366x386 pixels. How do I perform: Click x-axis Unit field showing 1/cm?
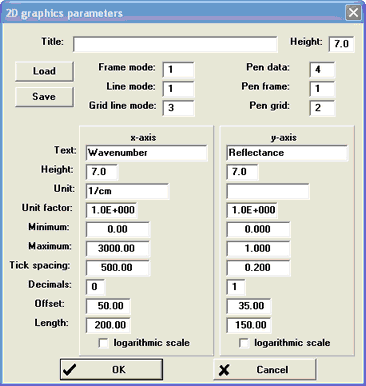tap(127, 191)
